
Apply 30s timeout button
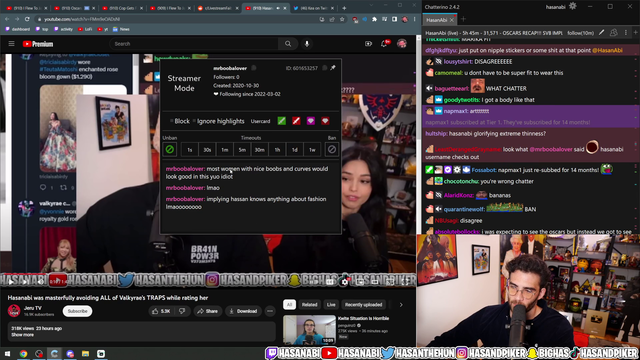tap(207, 150)
